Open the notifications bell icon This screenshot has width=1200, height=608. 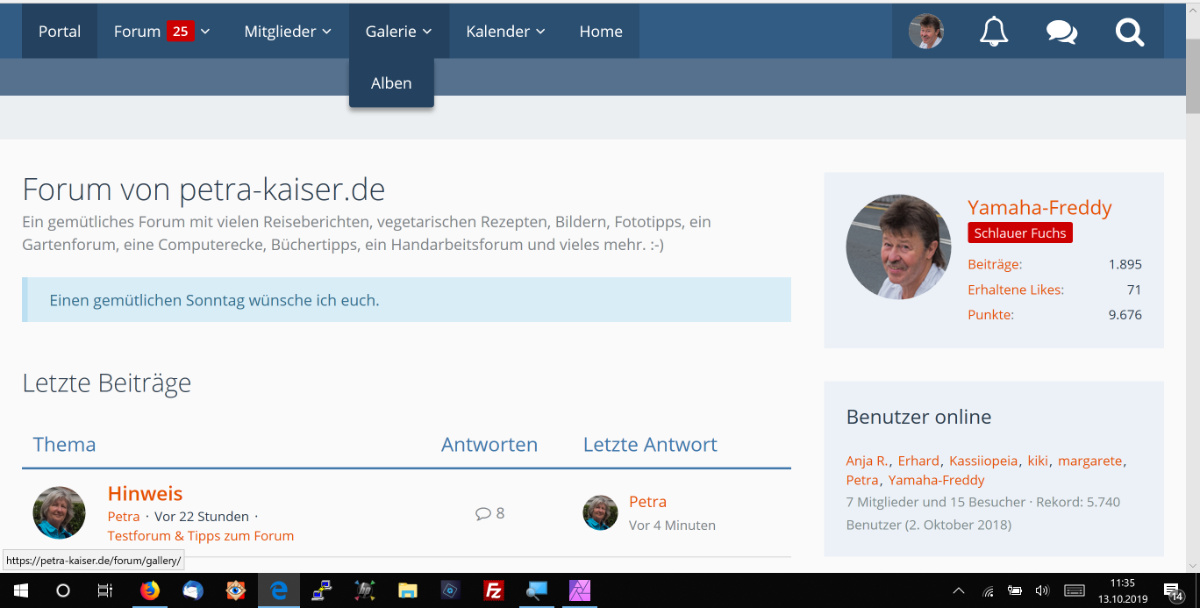point(993,32)
